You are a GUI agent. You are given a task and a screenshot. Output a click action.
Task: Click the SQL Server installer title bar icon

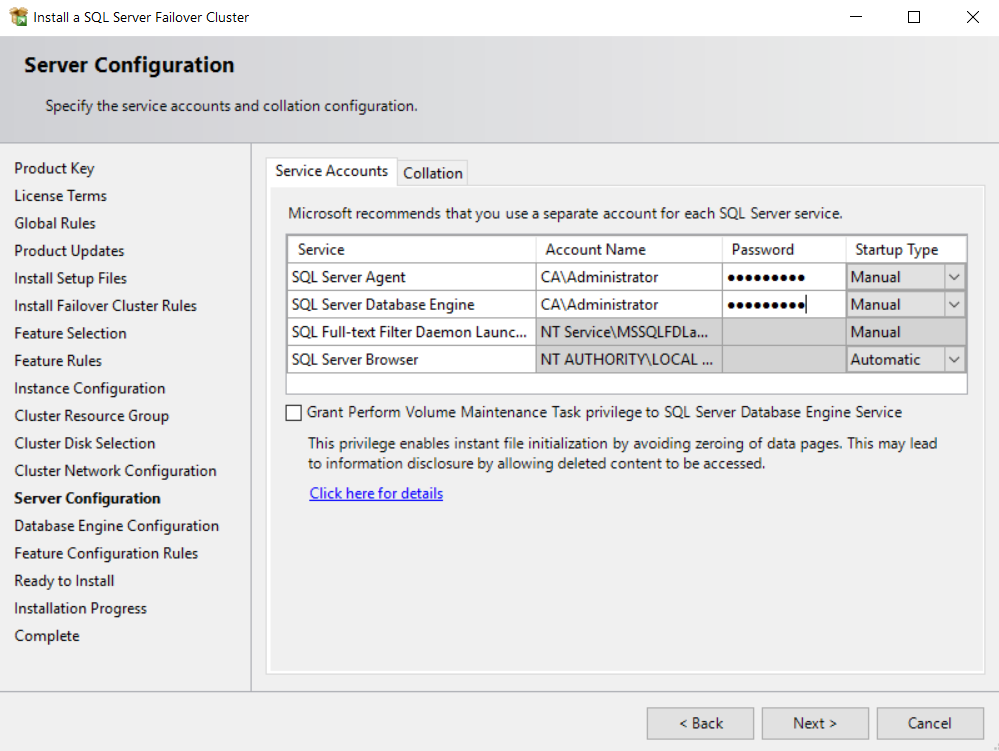(x=18, y=17)
